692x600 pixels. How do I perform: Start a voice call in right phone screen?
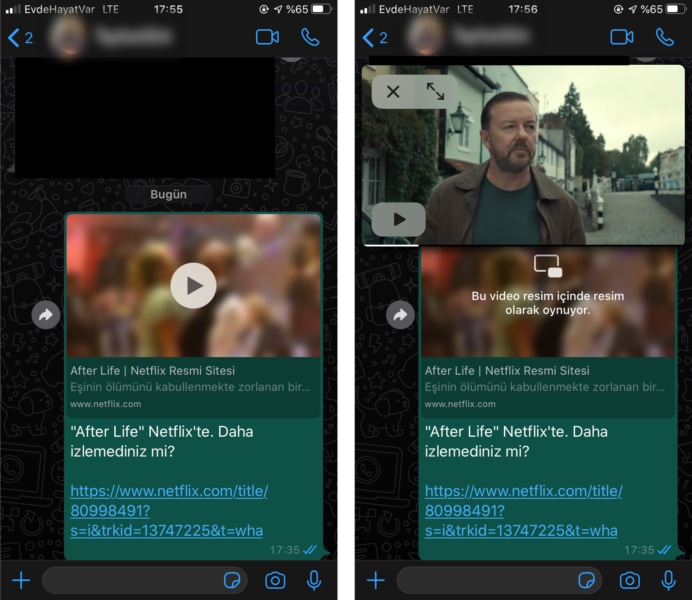665,38
